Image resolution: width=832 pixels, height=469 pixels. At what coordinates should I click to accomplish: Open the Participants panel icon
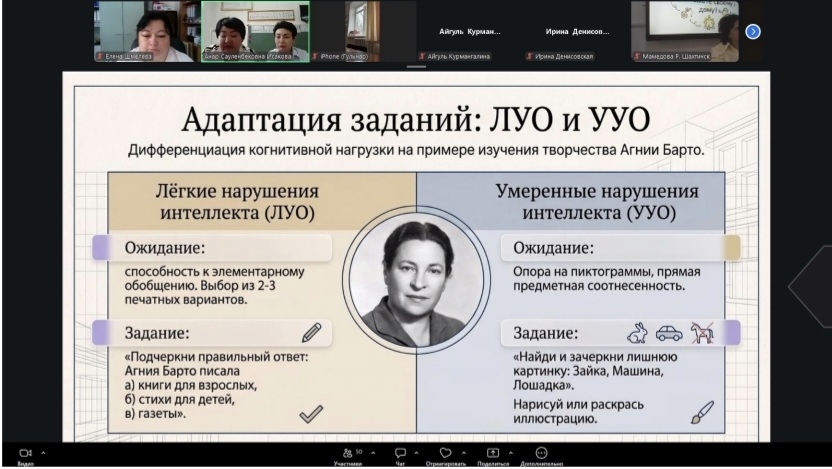click(347, 453)
